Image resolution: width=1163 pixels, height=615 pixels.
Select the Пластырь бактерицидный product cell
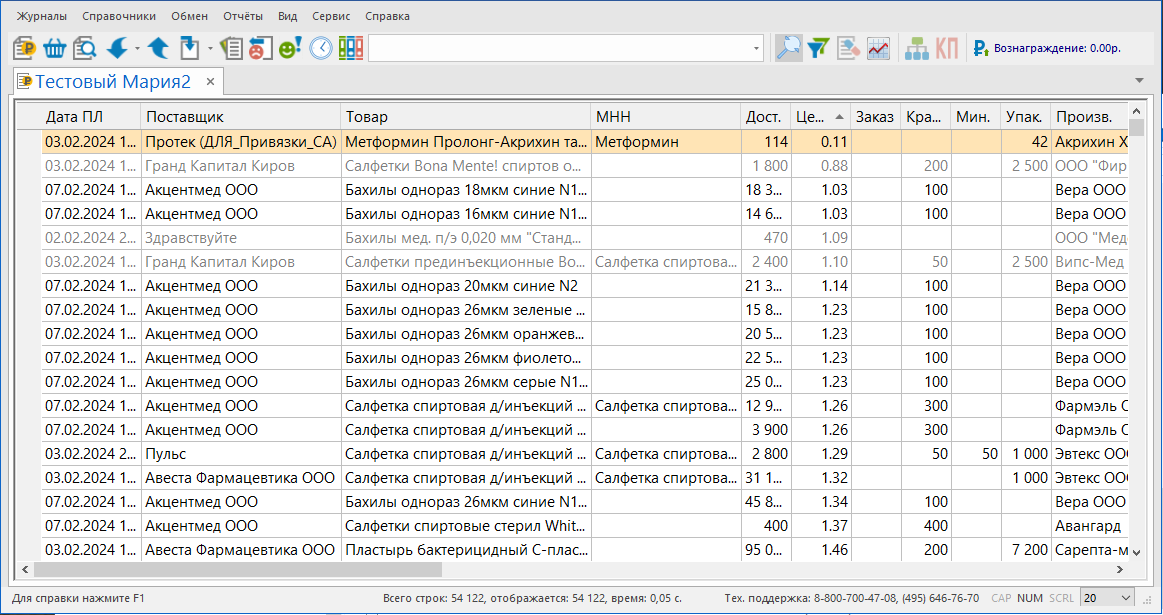click(x=466, y=550)
